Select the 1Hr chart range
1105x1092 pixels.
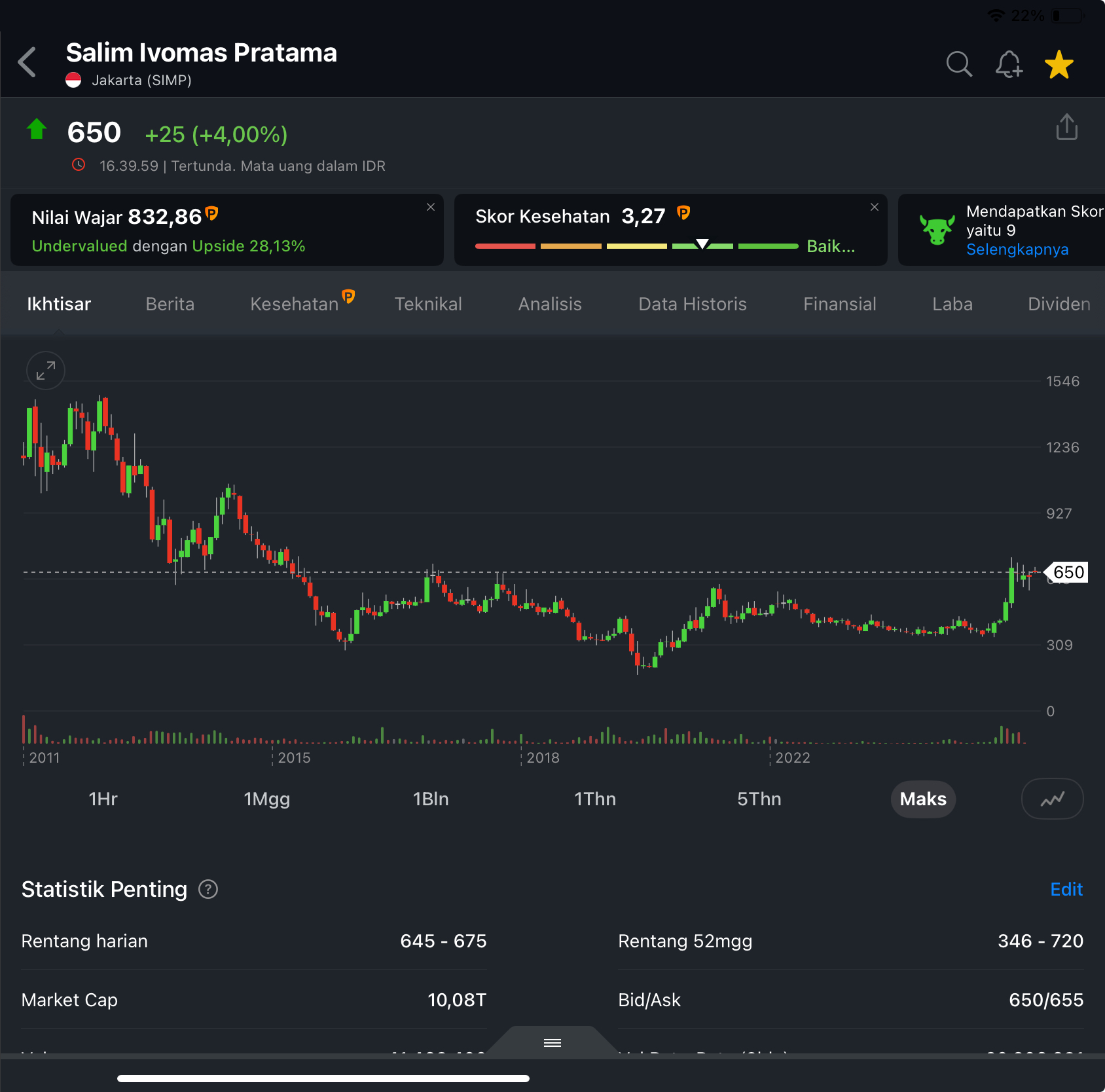103,799
